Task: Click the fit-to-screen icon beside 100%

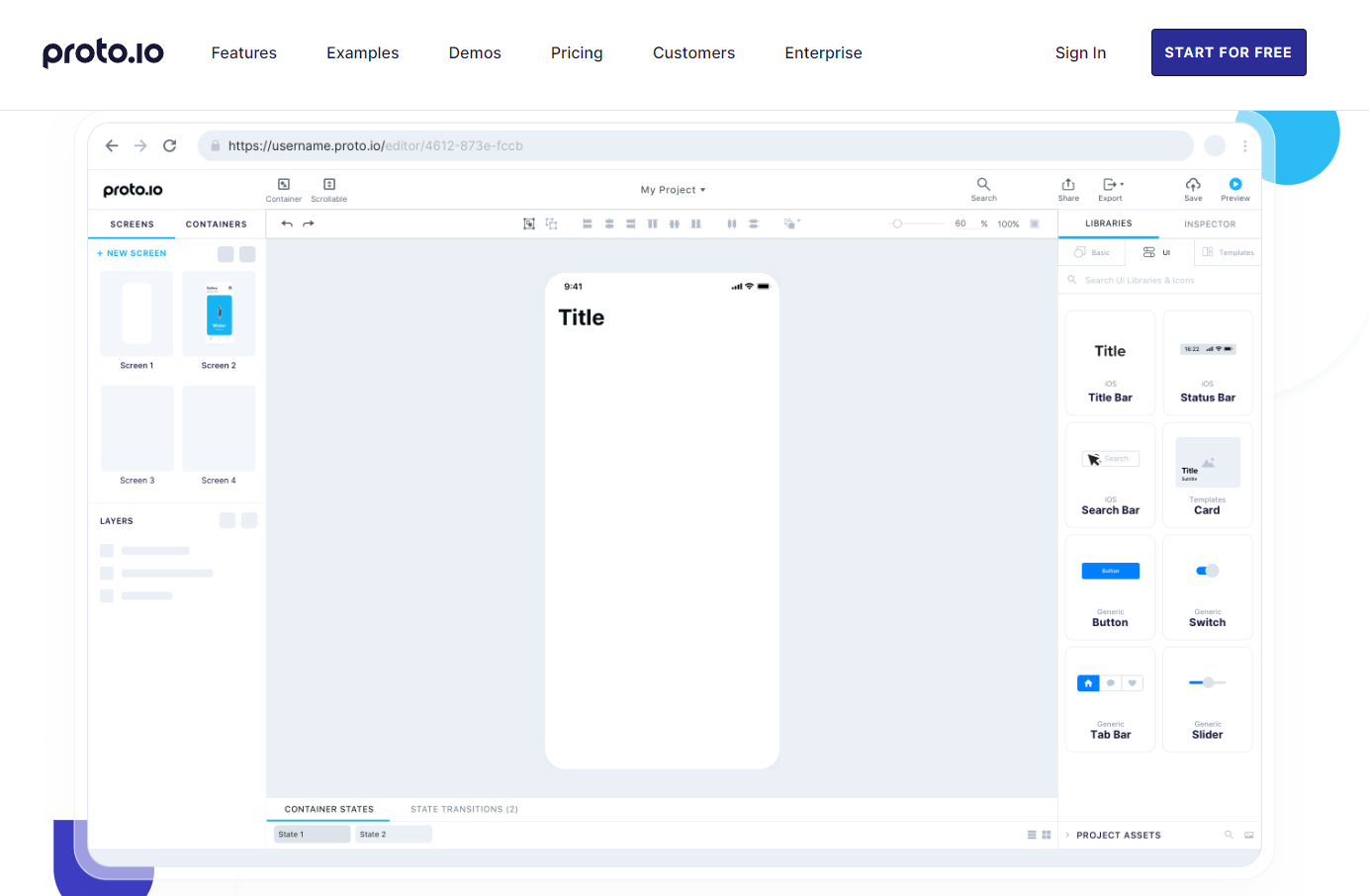Action: tap(1035, 224)
